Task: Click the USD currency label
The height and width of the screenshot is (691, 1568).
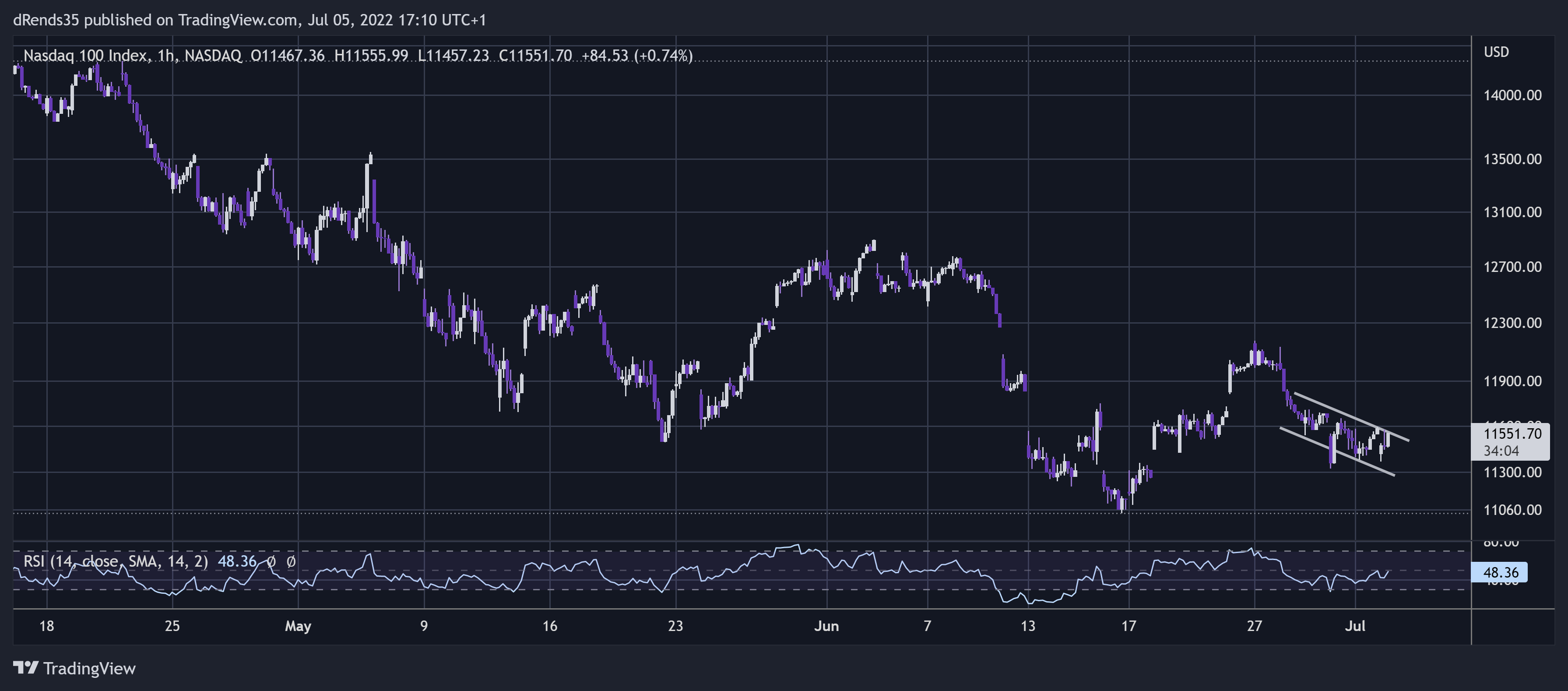Action: click(x=1496, y=52)
